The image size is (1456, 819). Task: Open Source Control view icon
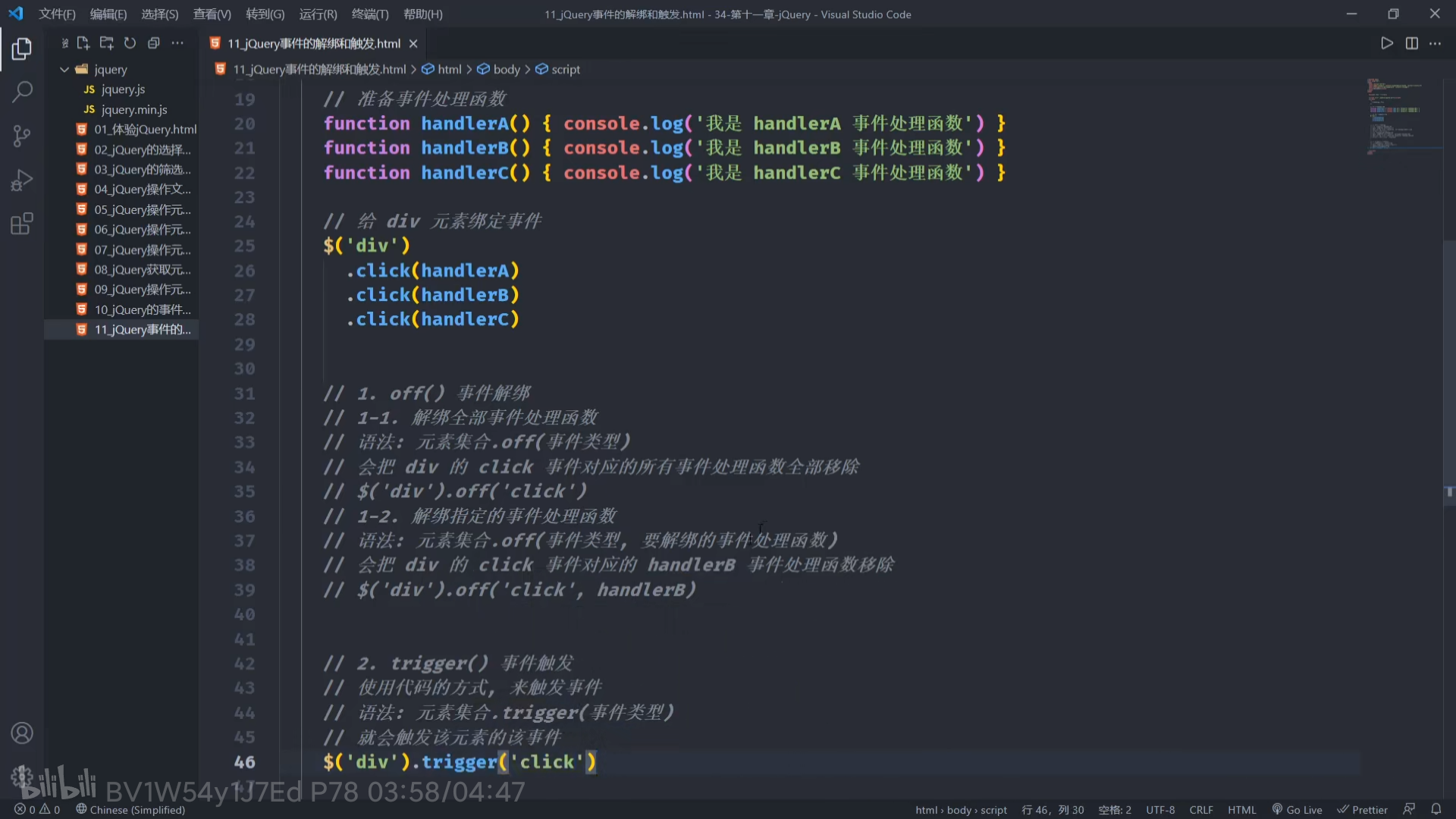click(x=22, y=136)
